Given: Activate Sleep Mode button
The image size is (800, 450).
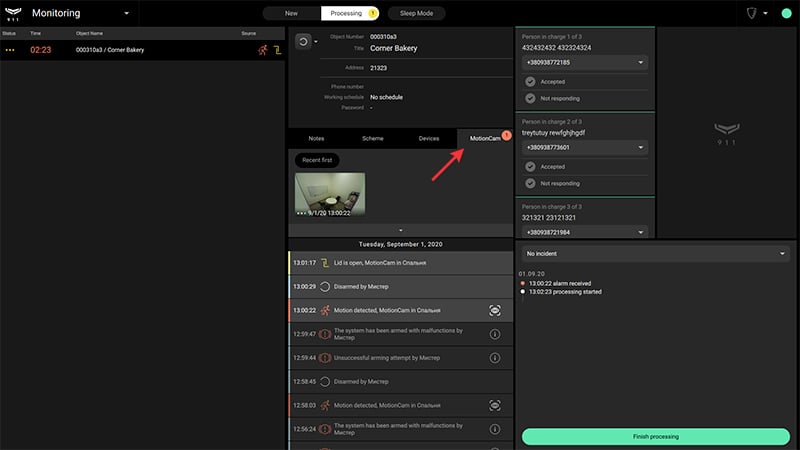Looking at the screenshot, I should click(416, 13).
